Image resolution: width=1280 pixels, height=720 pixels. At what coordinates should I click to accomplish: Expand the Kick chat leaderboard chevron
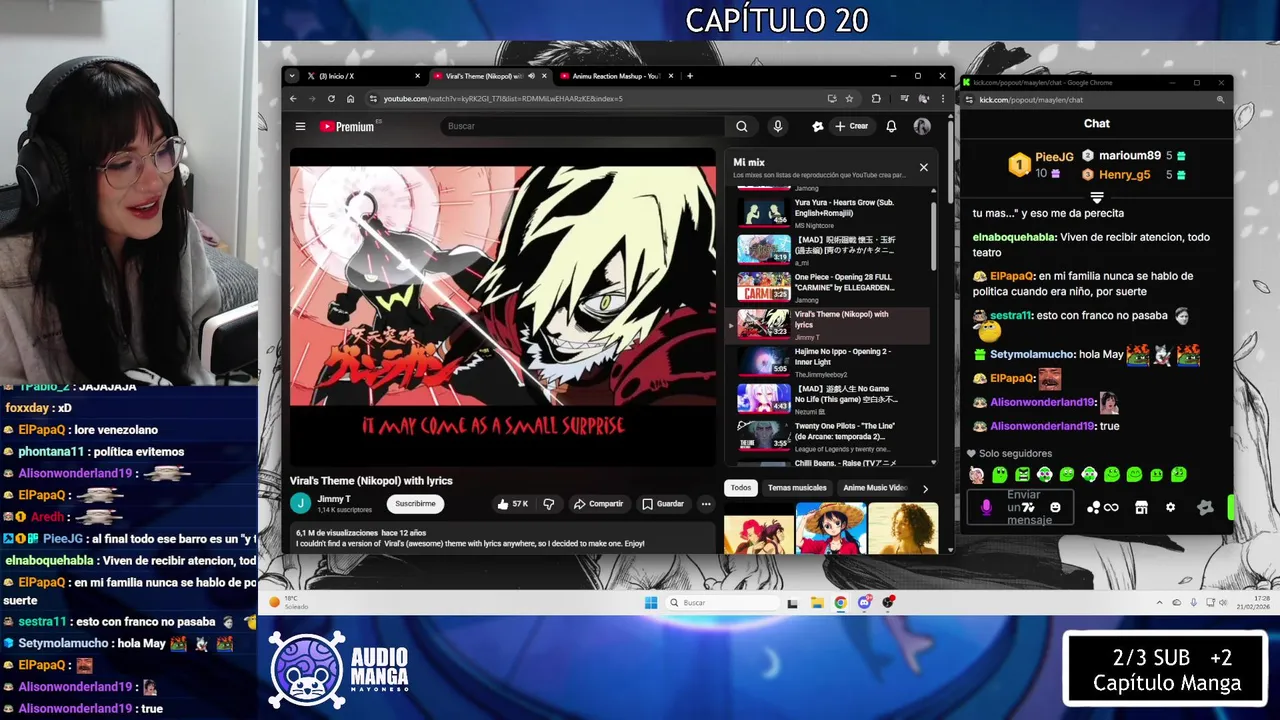tap(1097, 197)
